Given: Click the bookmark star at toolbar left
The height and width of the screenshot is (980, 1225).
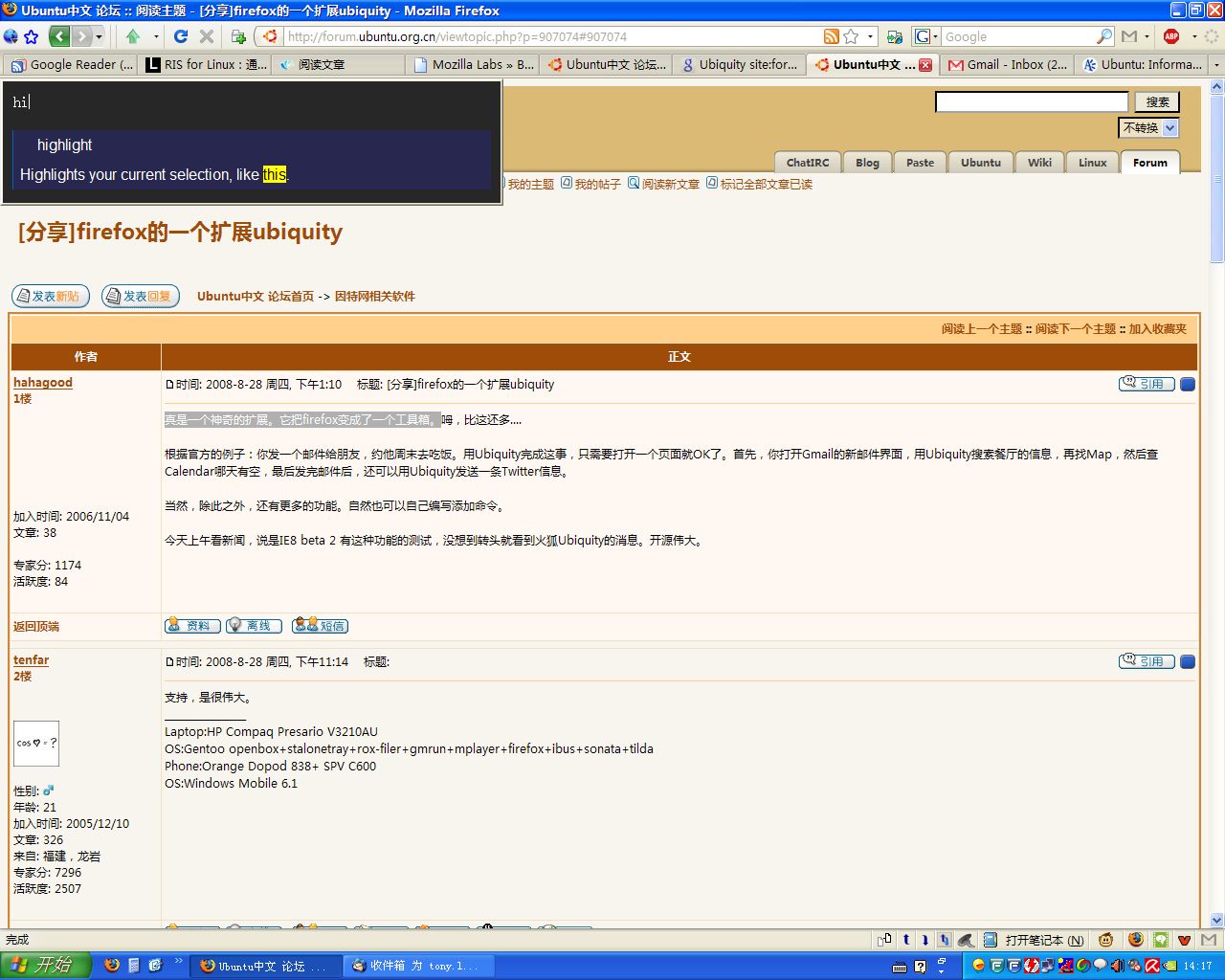Looking at the screenshot, I should pyautogui.click(x=31, y=36).
